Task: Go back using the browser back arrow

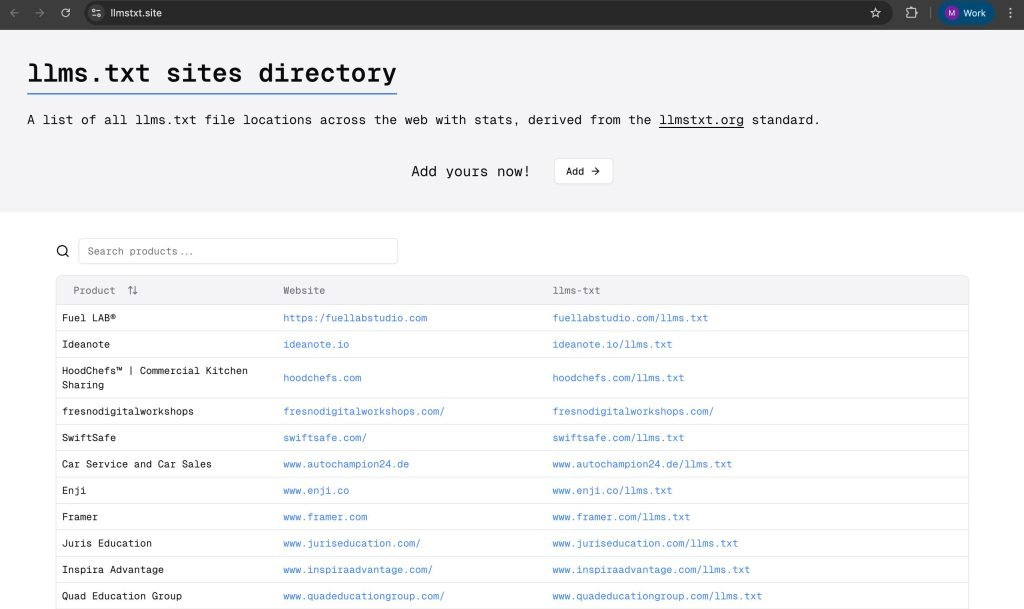Action: 14,13
